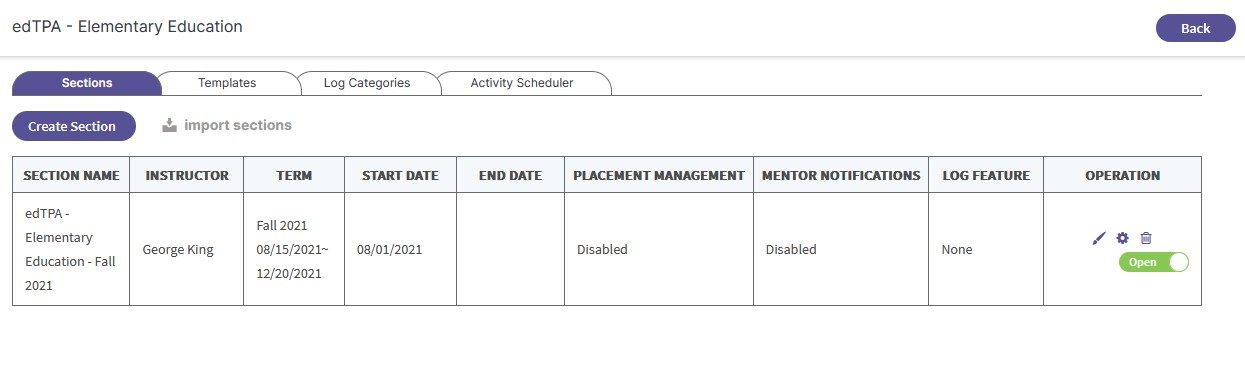This screenshot has width=1245, height=367.
Task: Click the import sections link
Action: point(238,125)
